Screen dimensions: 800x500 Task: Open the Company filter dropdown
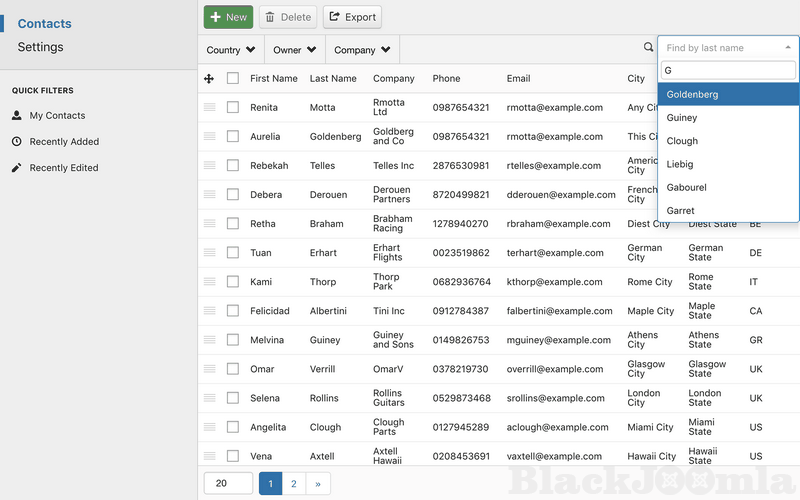click(x=362, y=50)
